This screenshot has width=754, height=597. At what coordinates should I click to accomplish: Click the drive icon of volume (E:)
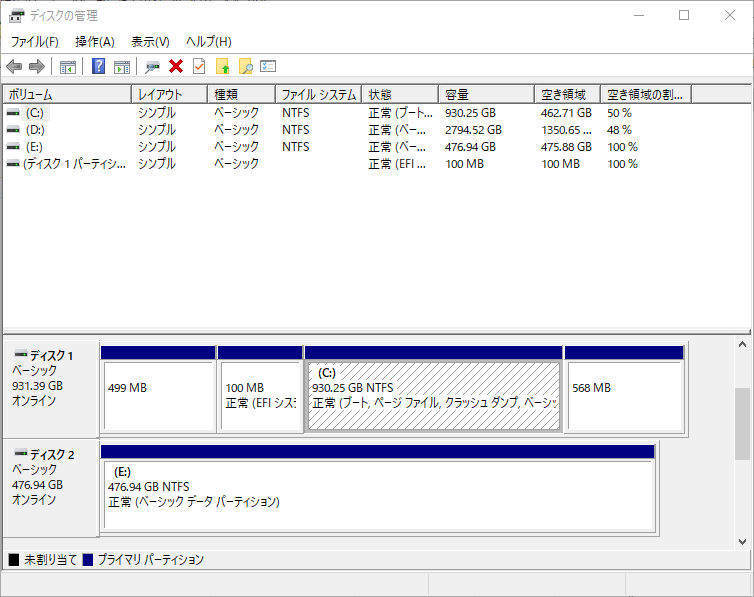tap(13, 147)
